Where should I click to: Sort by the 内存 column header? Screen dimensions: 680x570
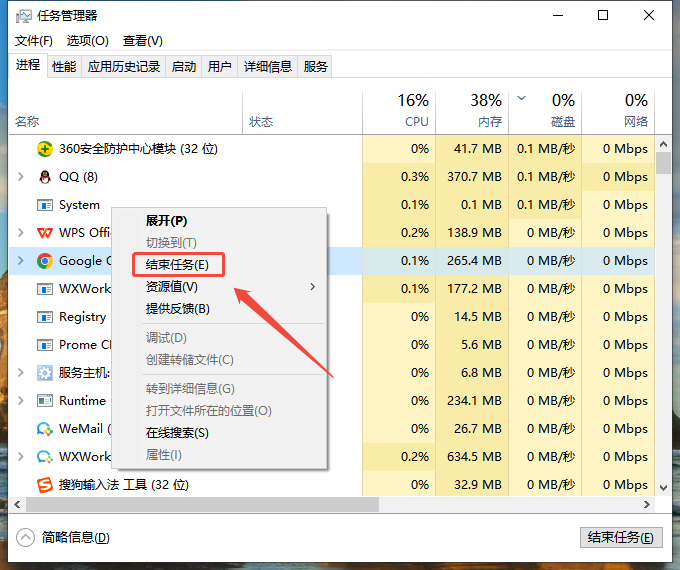point(472,113)
